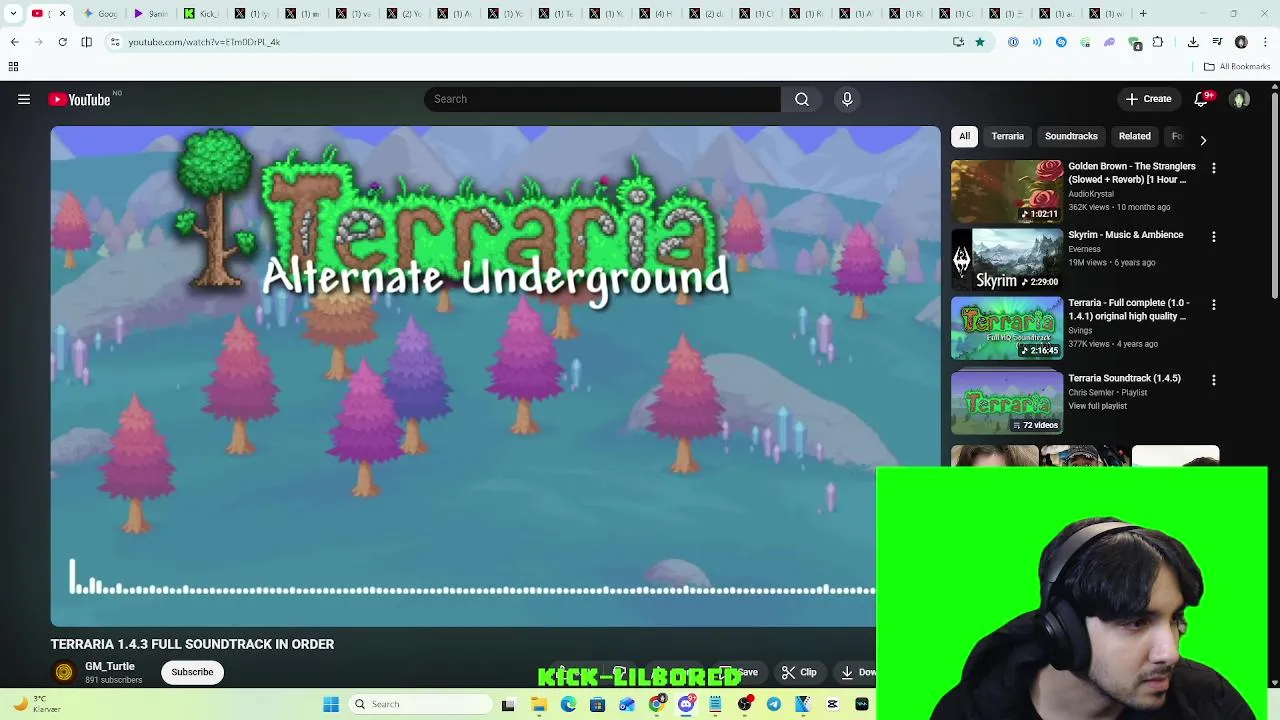Open 'Skyrim - Music & Ambience' title
Screen dimensions: 1280x720
1126,235
